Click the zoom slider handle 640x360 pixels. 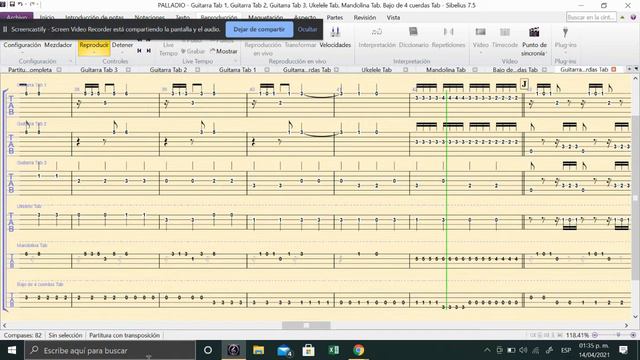[618, 335]
